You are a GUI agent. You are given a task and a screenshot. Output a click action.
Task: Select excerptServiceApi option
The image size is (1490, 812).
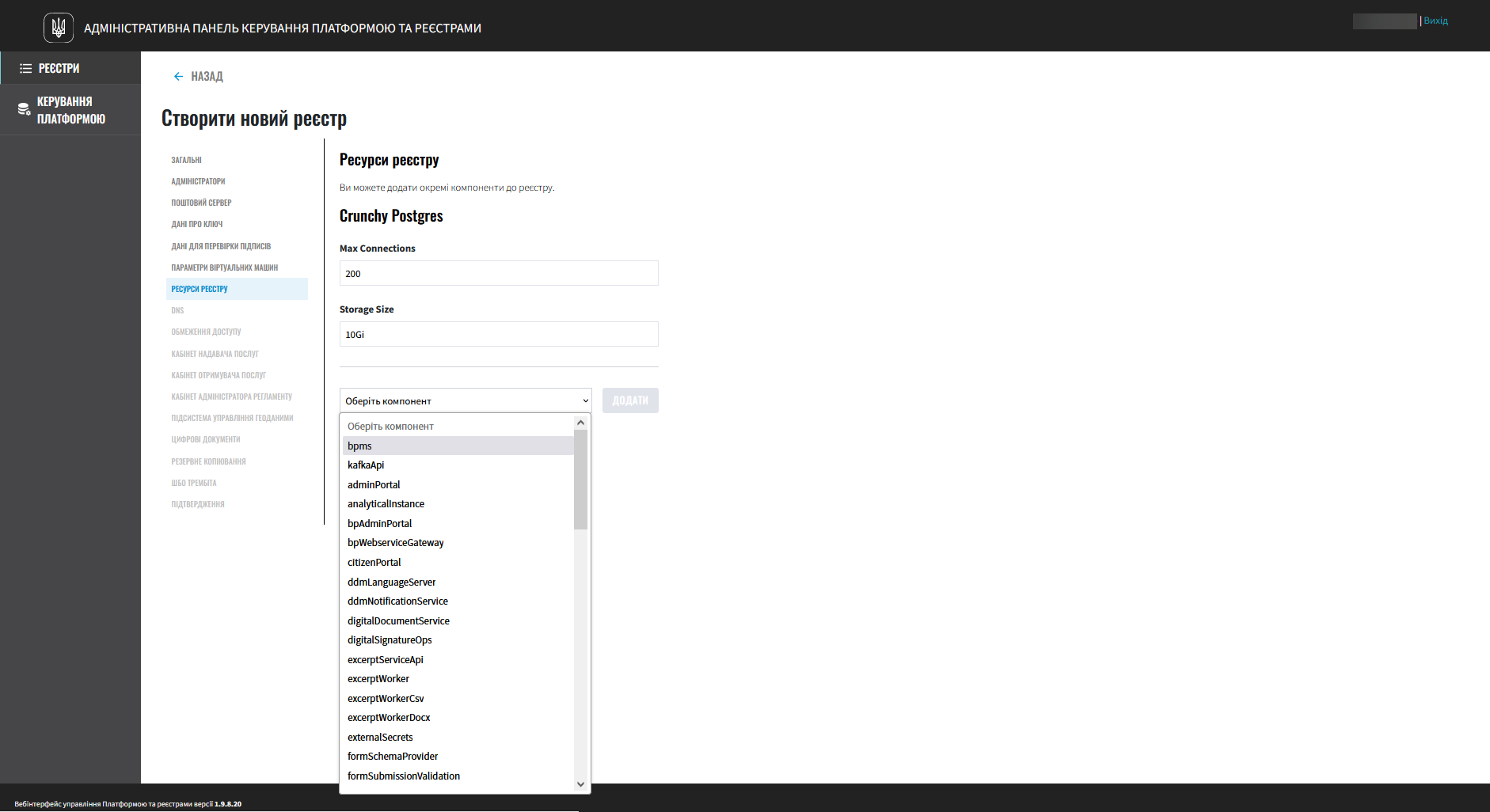(x=458, y=659)
